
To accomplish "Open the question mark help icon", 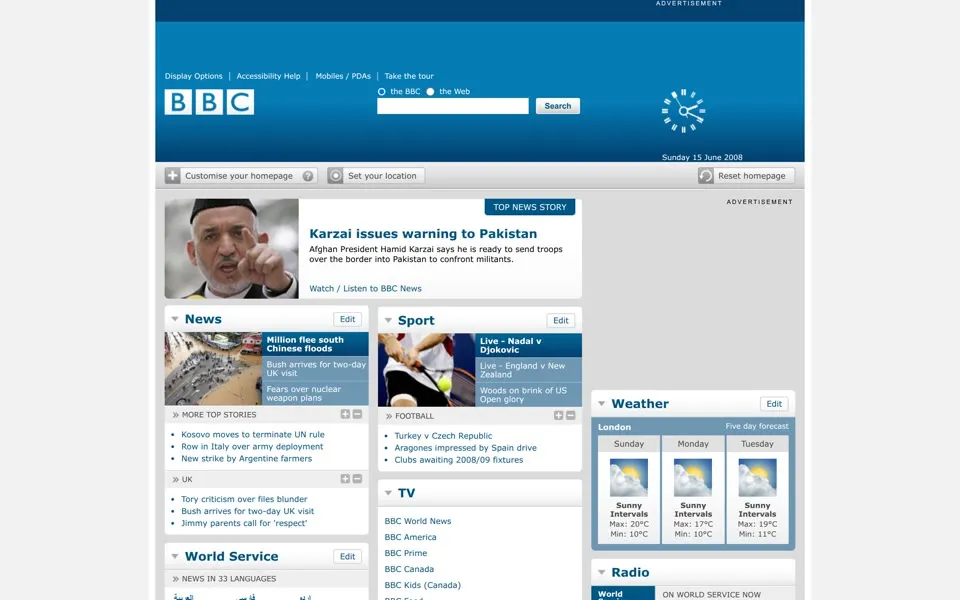I will click(308, 176).
